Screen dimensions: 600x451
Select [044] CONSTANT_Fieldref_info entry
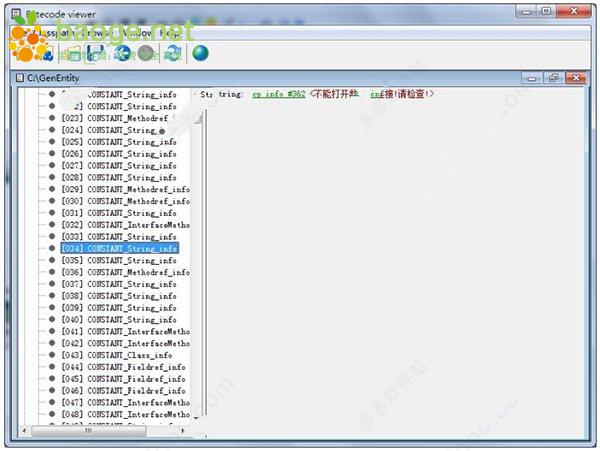(x=124, y=367)
